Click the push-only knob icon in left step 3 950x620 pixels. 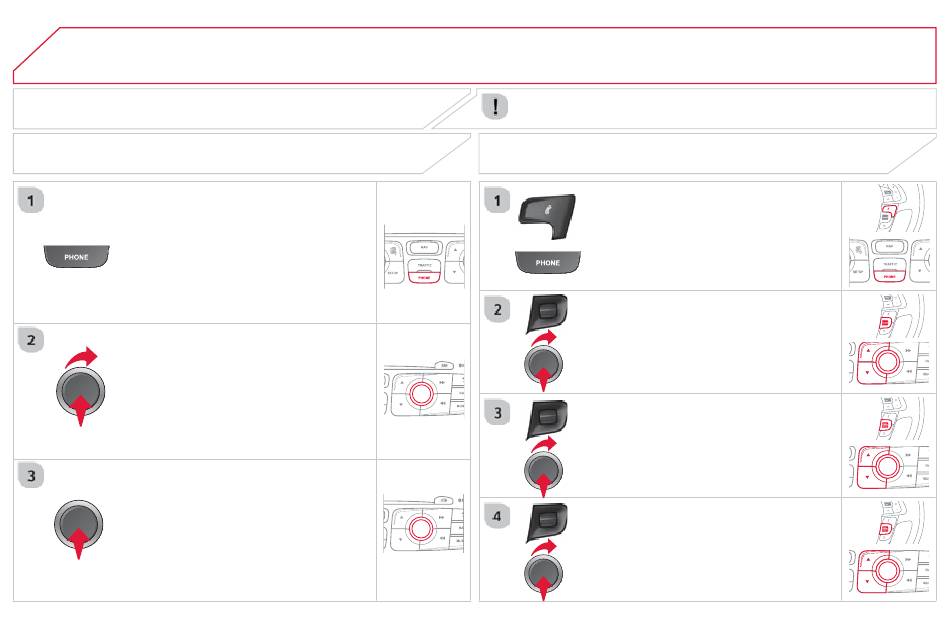click(78, 528)
